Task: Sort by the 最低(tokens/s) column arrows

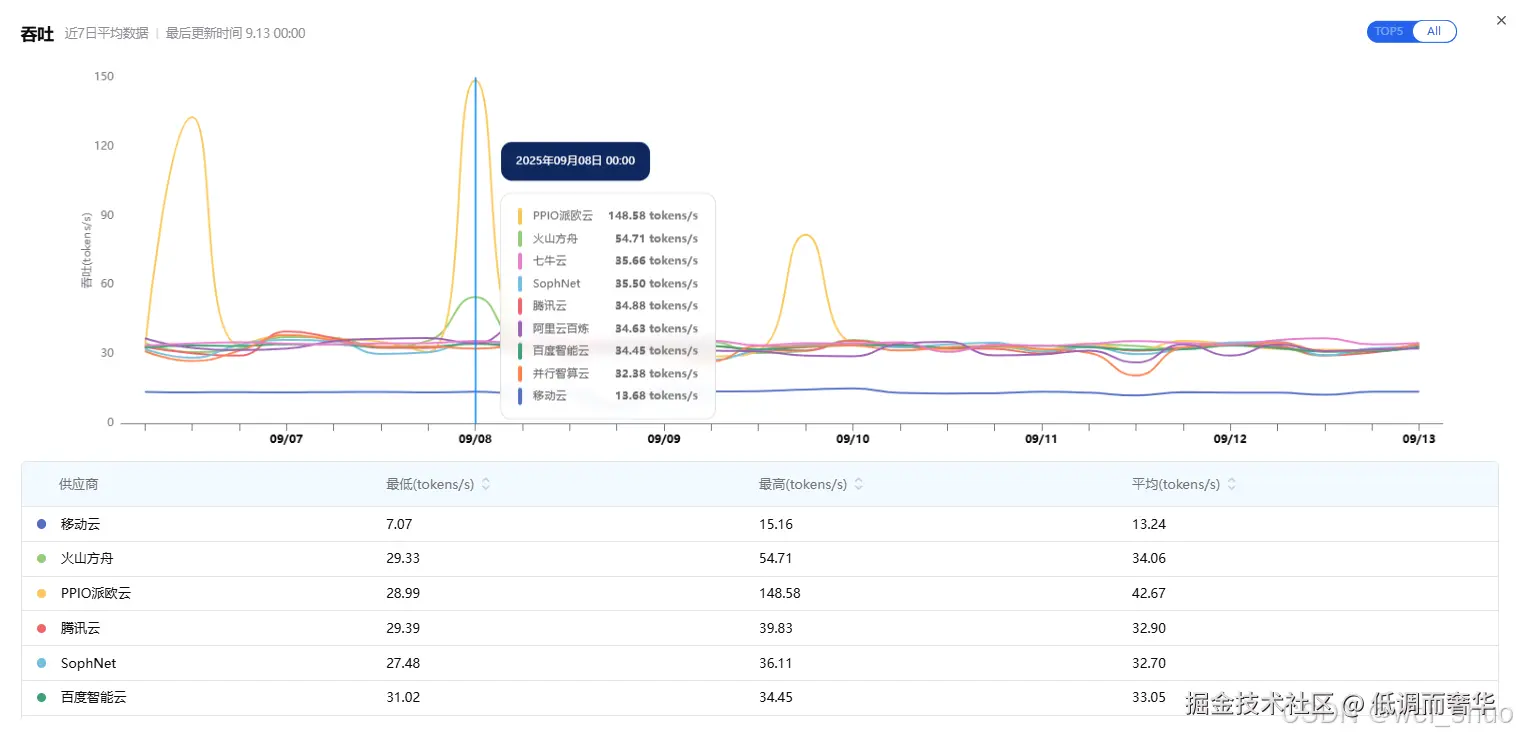Action: pos(486,484)
